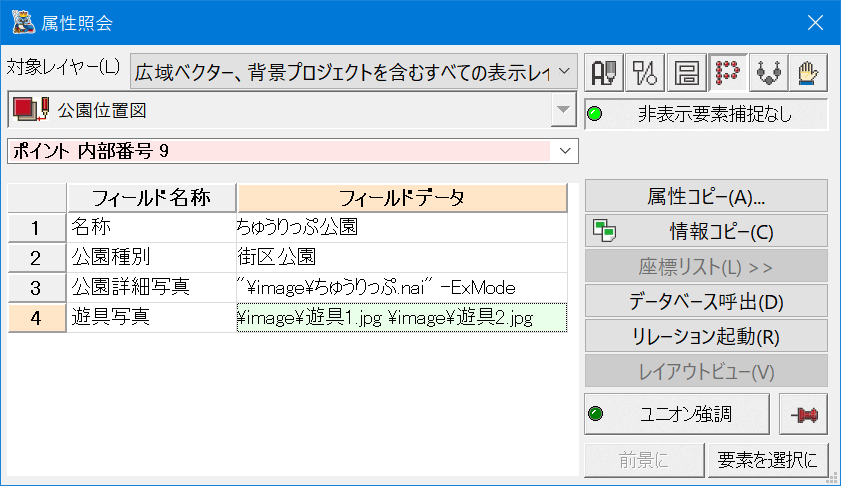Screen dimensions: 841x486
Task: Click the 公園詳細写真 field name cell
Action: pos(151,288)
